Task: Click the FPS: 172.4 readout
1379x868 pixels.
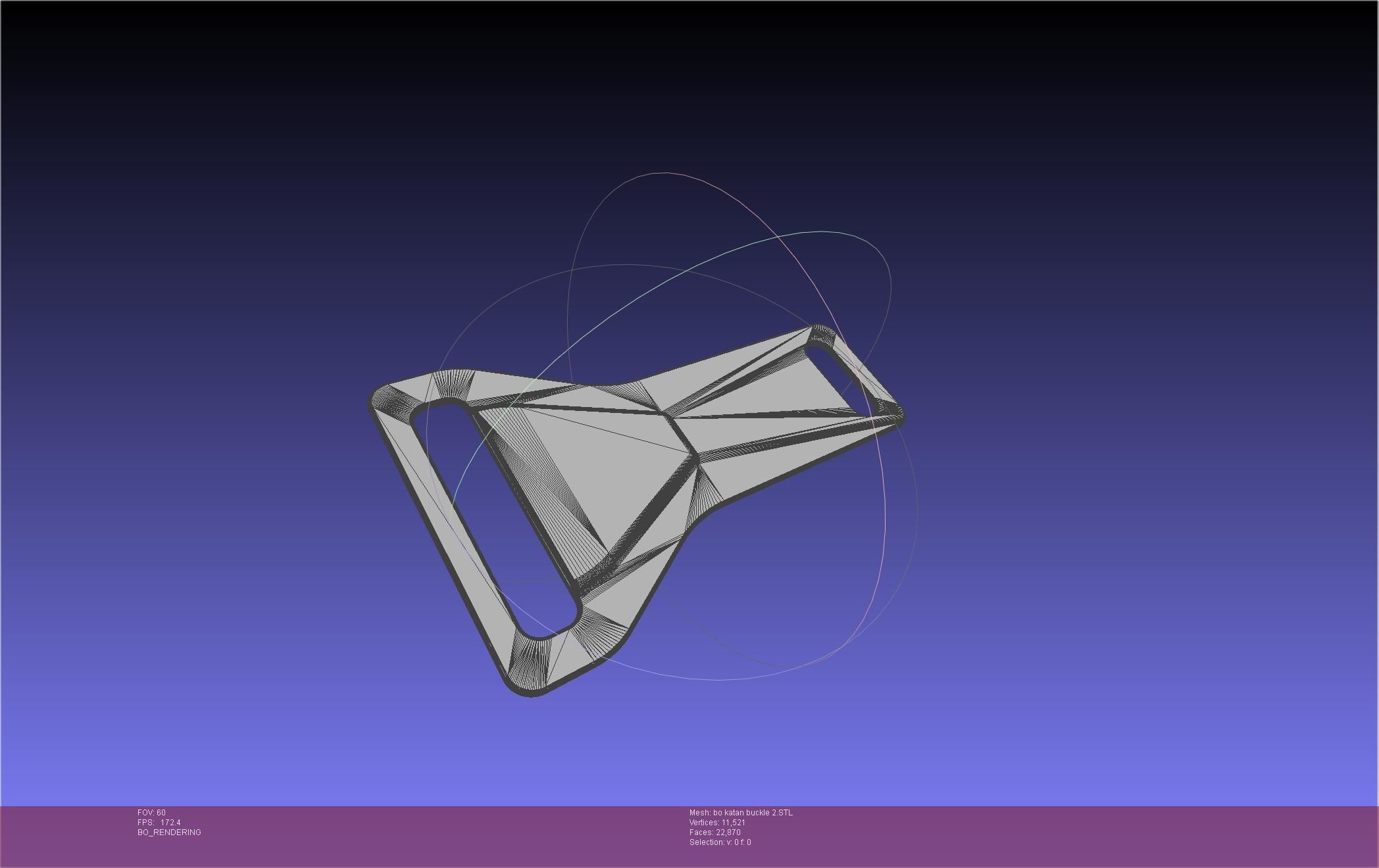Action: coord(159,823)
